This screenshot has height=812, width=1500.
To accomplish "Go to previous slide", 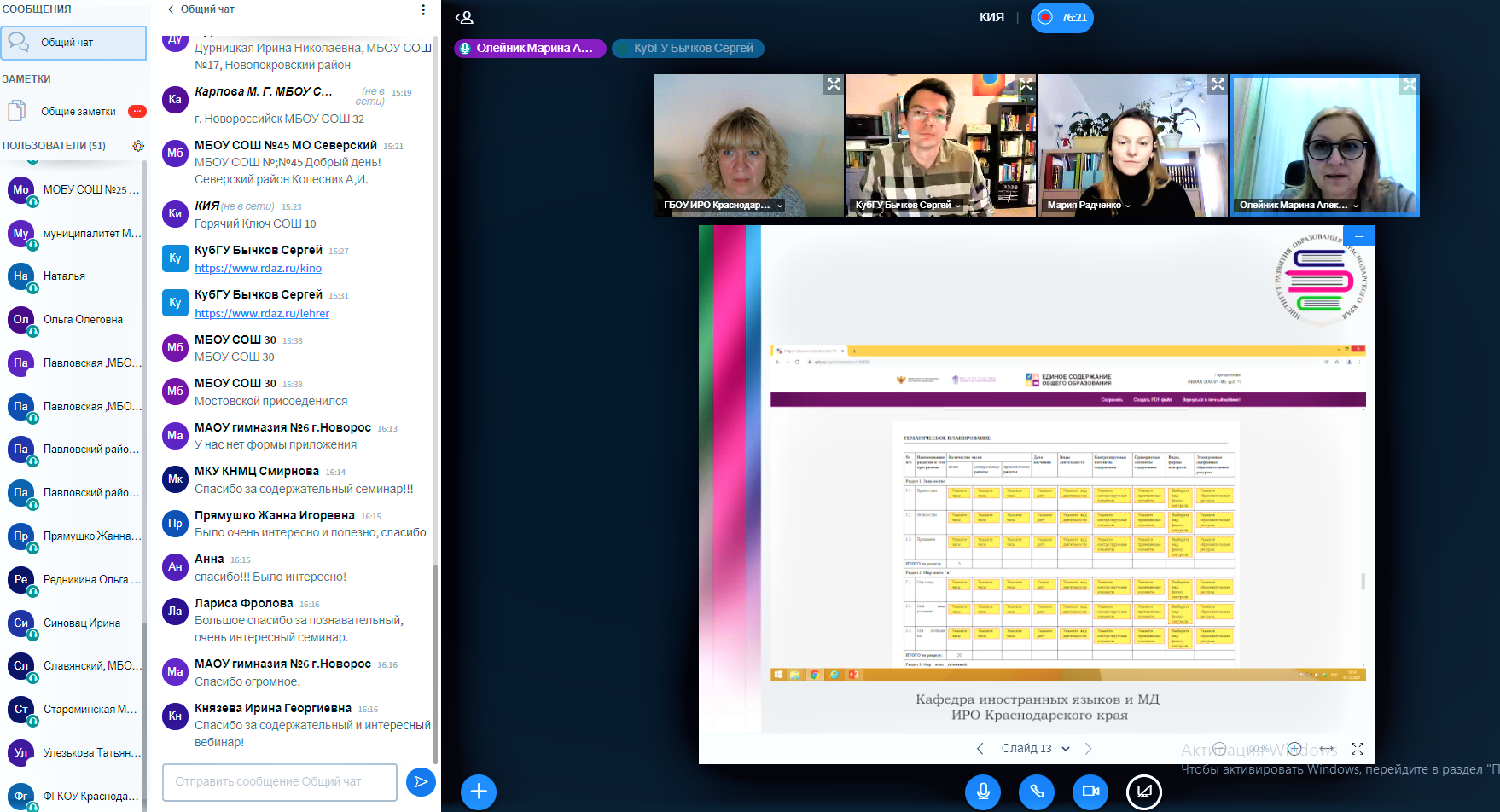I will 980,749.
